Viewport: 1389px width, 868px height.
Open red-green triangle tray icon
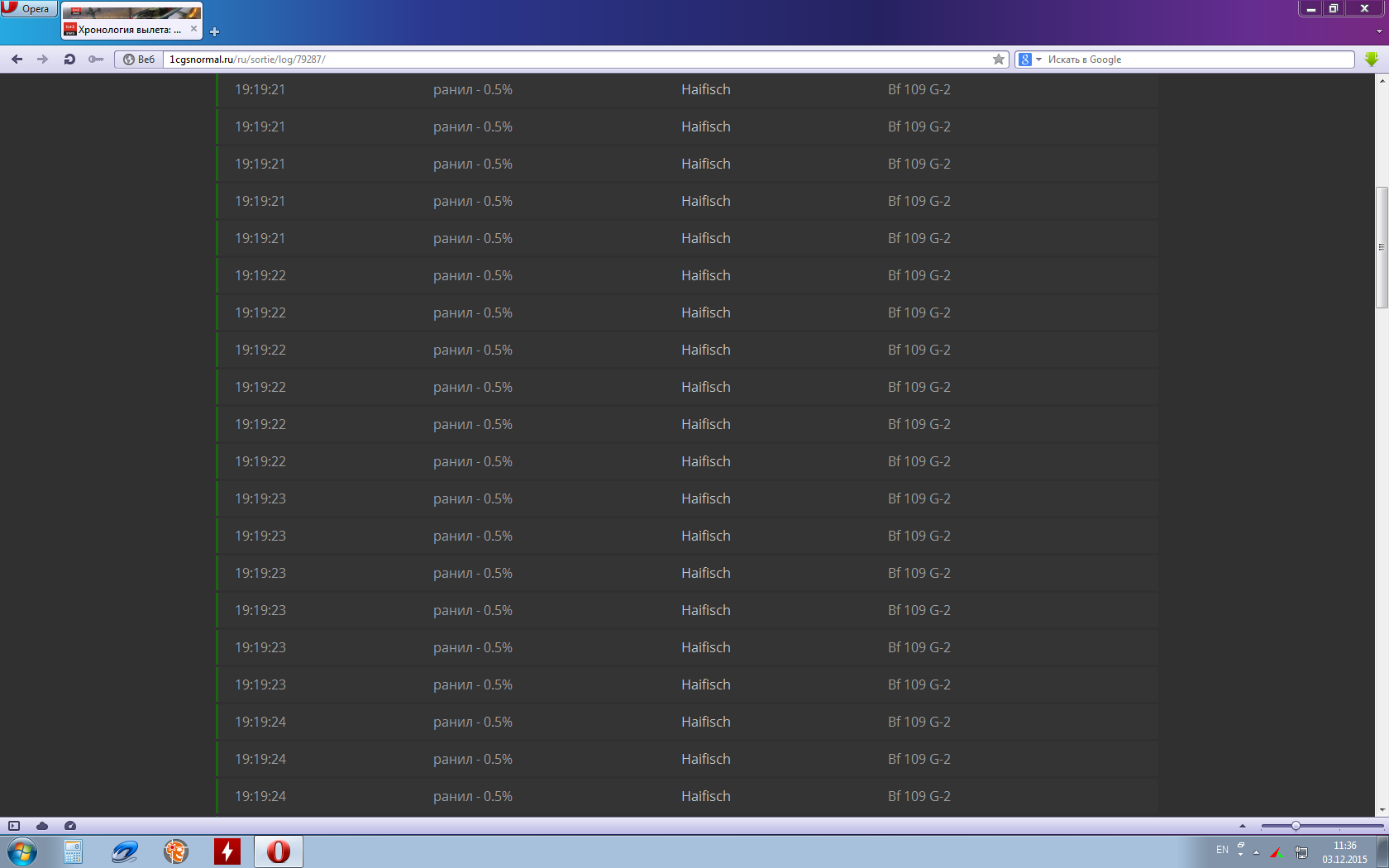click(x=1277, y=852)
